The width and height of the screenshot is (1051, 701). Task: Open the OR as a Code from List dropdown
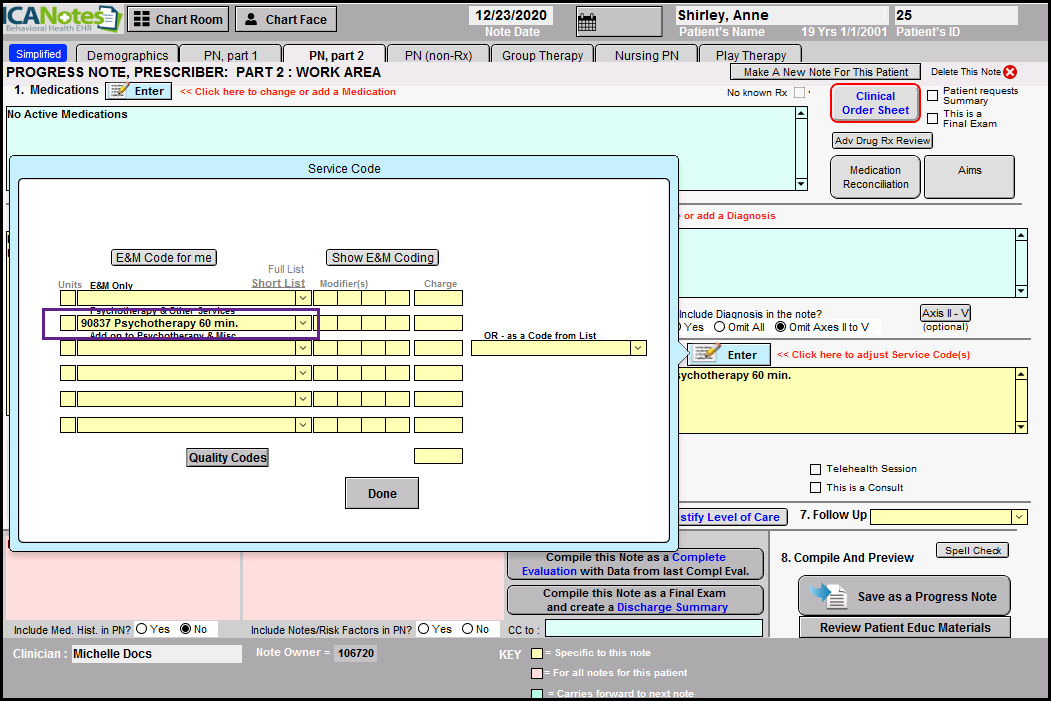(637, 348)
